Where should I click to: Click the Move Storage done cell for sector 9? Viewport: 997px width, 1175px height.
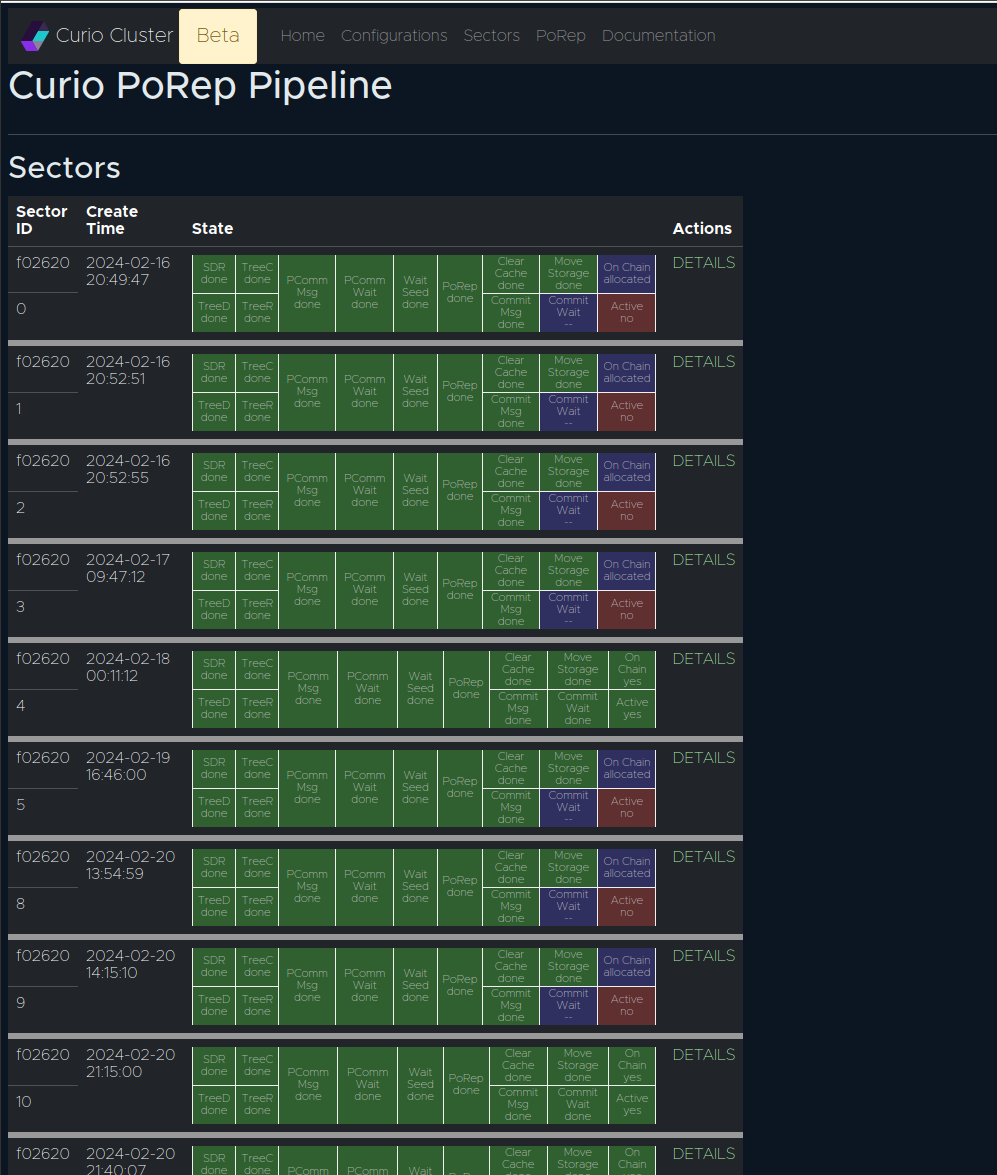click(x=568, y=967)
